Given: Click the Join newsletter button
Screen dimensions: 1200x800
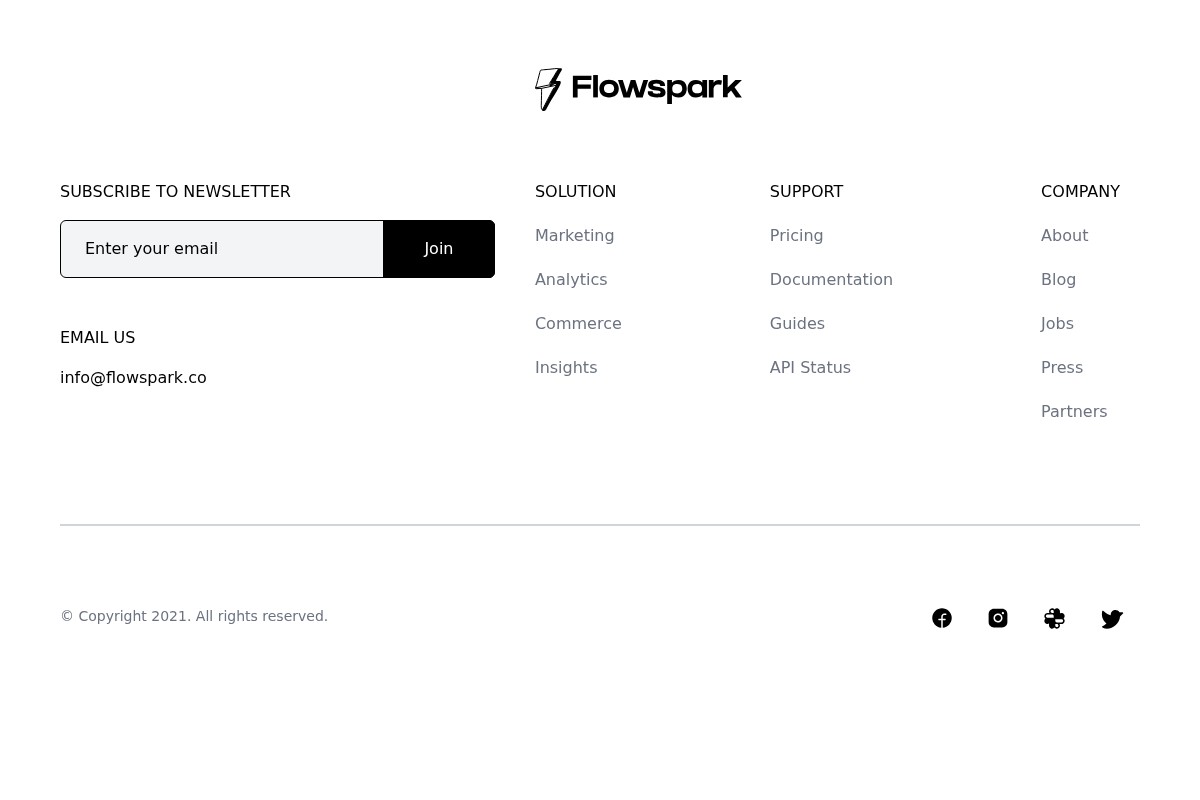Looking at the screenshot, I should click(x=438, y=248).
